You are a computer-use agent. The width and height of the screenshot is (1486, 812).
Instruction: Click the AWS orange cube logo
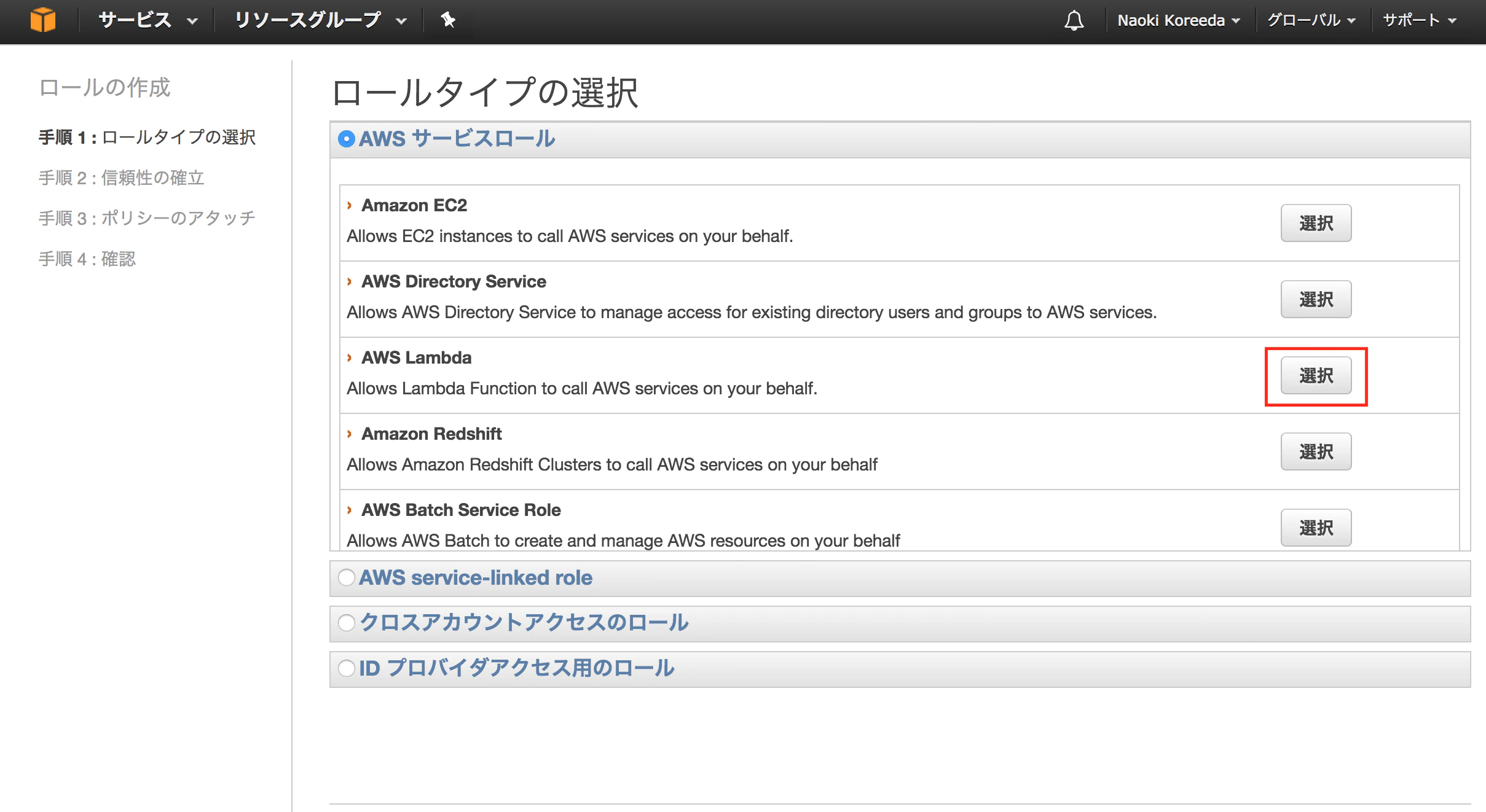pyautogui.click(x=43, y=20)
